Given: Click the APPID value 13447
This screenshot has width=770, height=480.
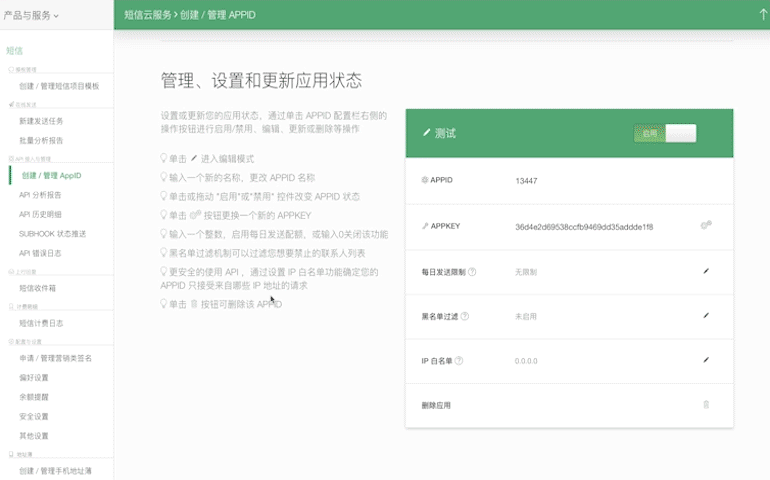Looking at the screenshot, I should pos(526,181).
